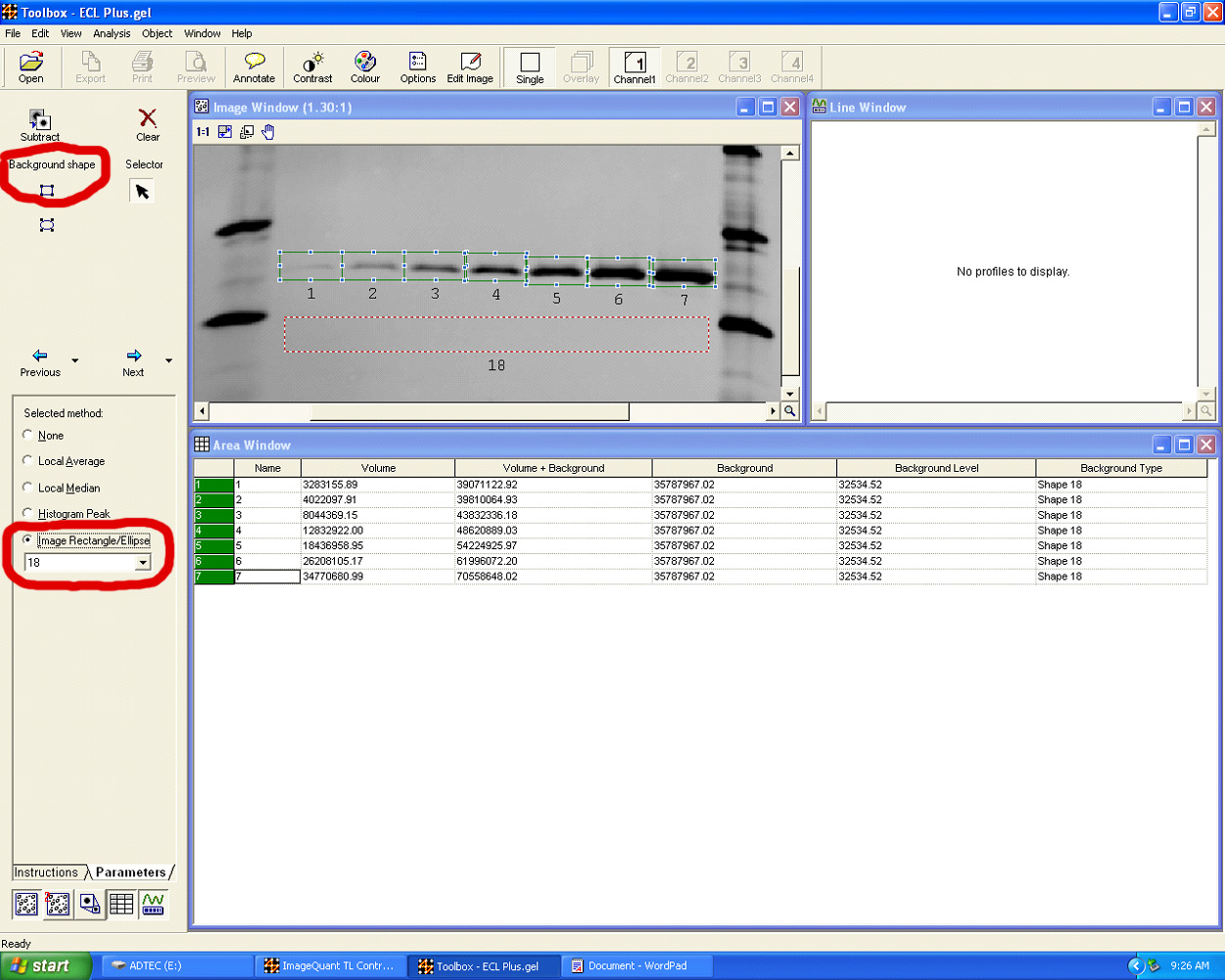The image size is (1225, 980).
Task: Open a gel file with the Open tool
Action: tap(30, 68)
